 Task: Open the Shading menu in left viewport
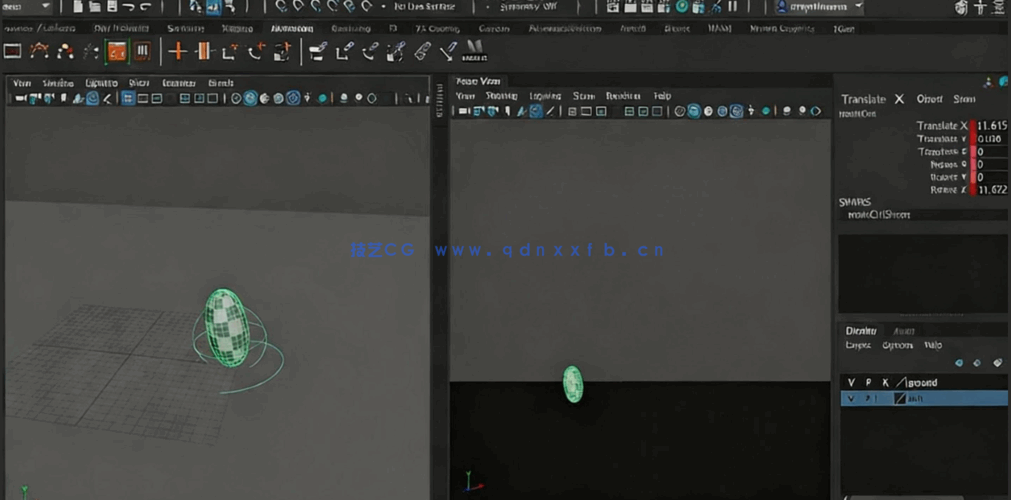(57, 83)
